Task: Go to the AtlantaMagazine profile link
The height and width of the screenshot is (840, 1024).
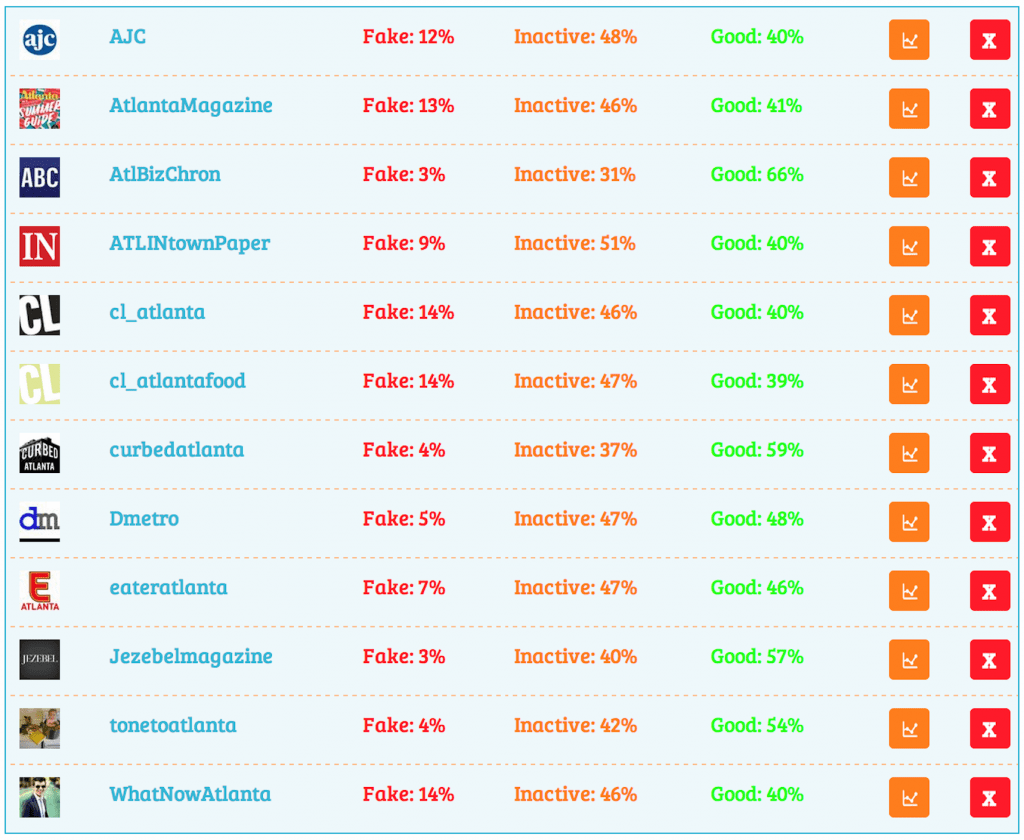Action: coord(190,106)
